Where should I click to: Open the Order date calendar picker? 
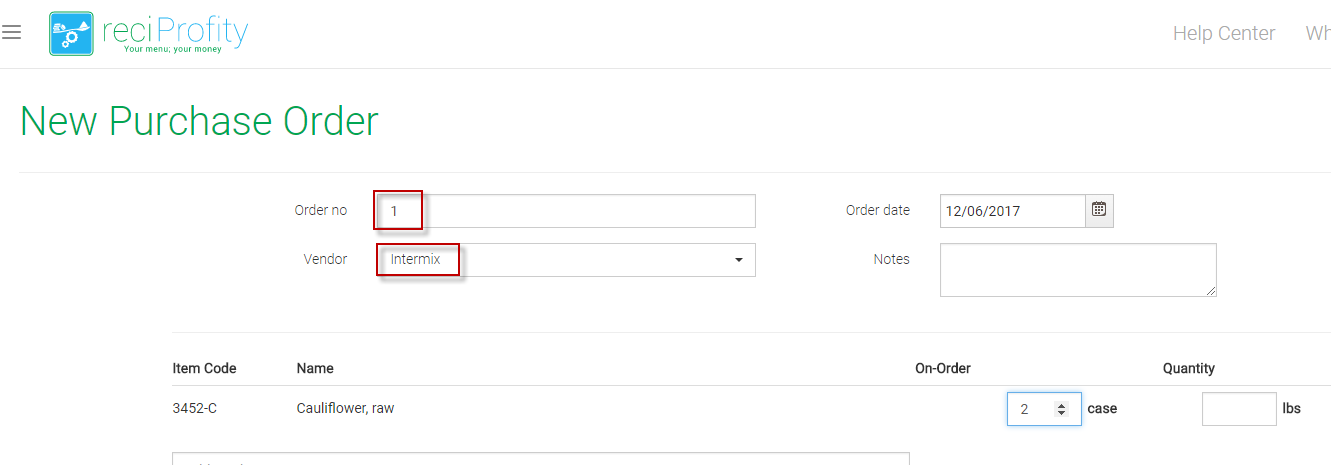[1099, 210]
